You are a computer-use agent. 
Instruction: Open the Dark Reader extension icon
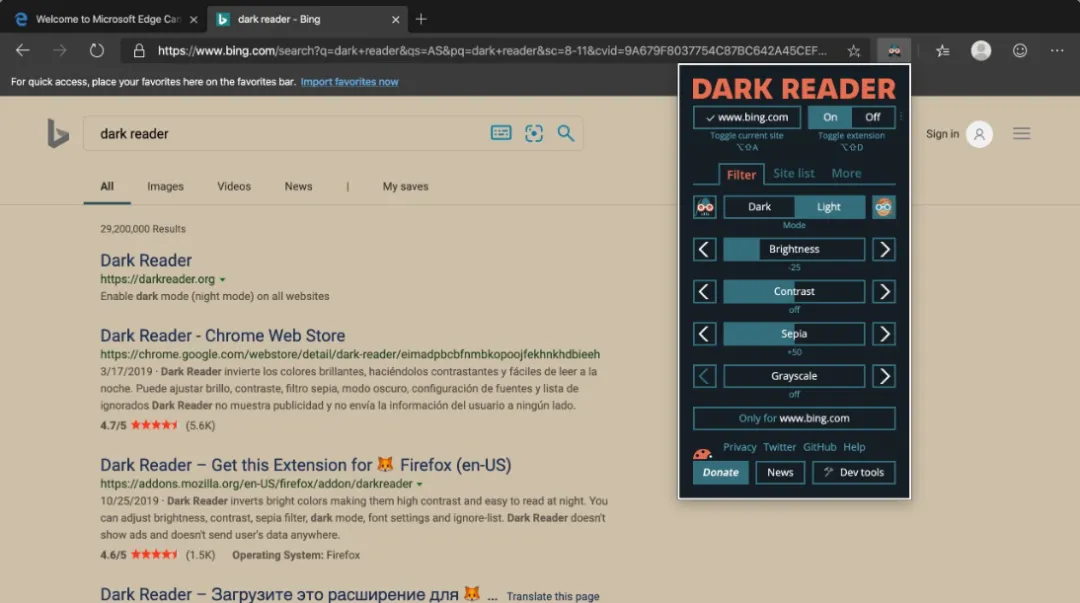pyautogui.click(x=894, y=50)
